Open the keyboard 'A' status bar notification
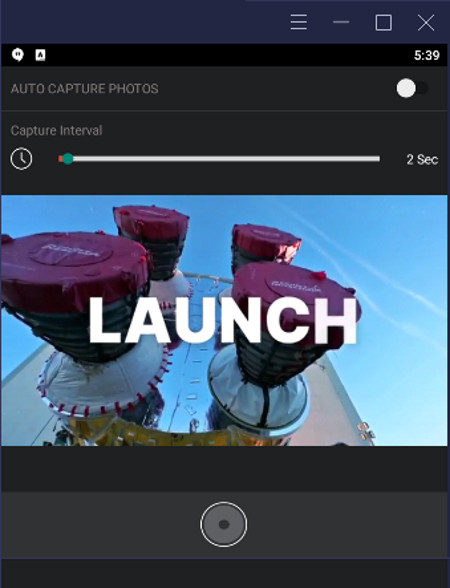 40,55
